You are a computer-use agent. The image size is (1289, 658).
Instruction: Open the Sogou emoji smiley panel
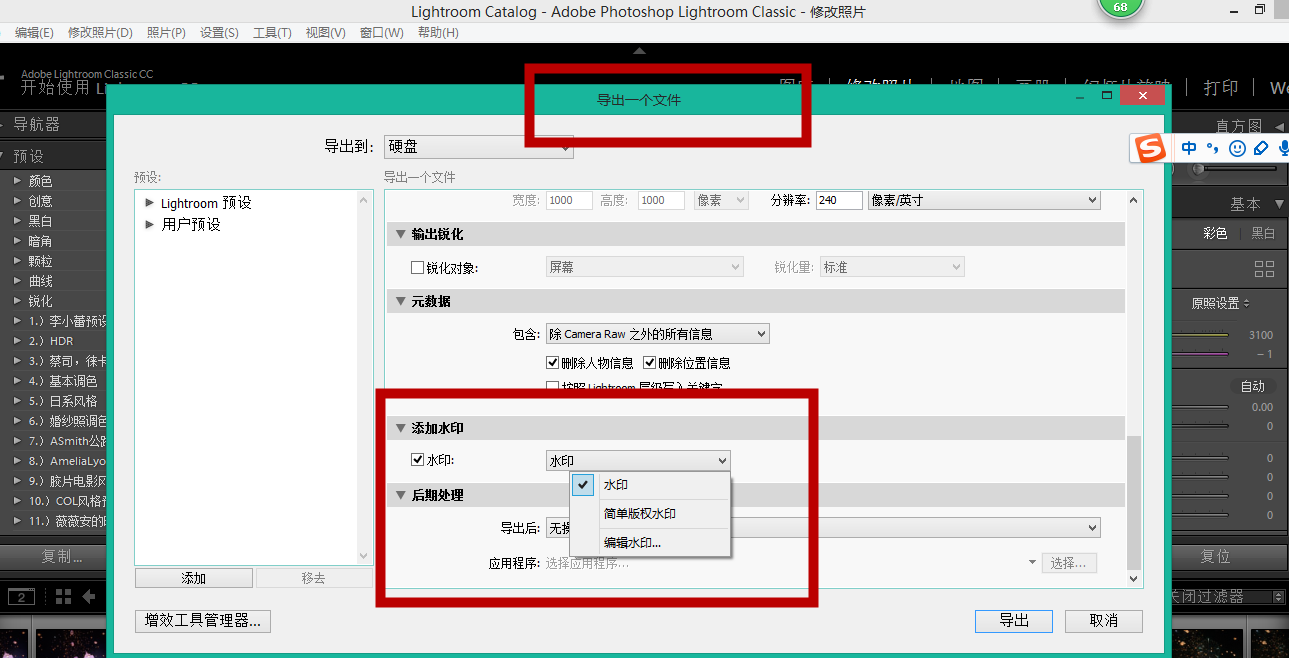1237,148
